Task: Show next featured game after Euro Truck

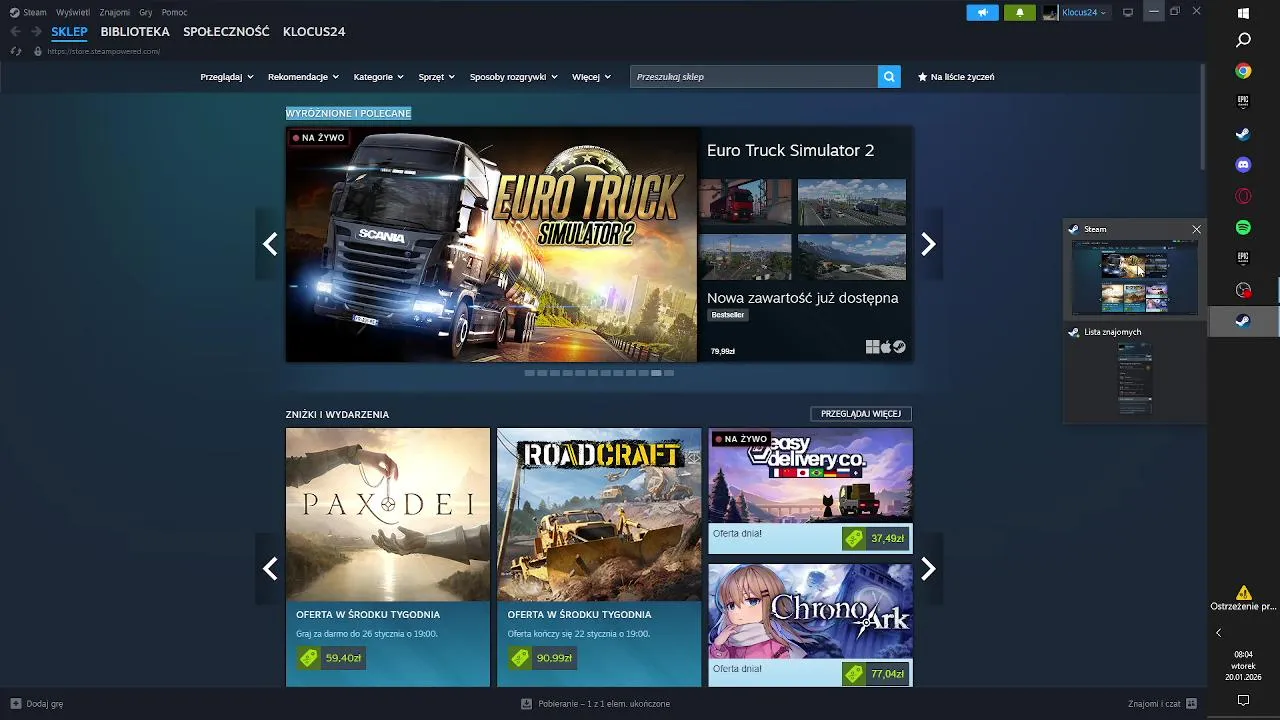Action: click(x=928, y=244)
